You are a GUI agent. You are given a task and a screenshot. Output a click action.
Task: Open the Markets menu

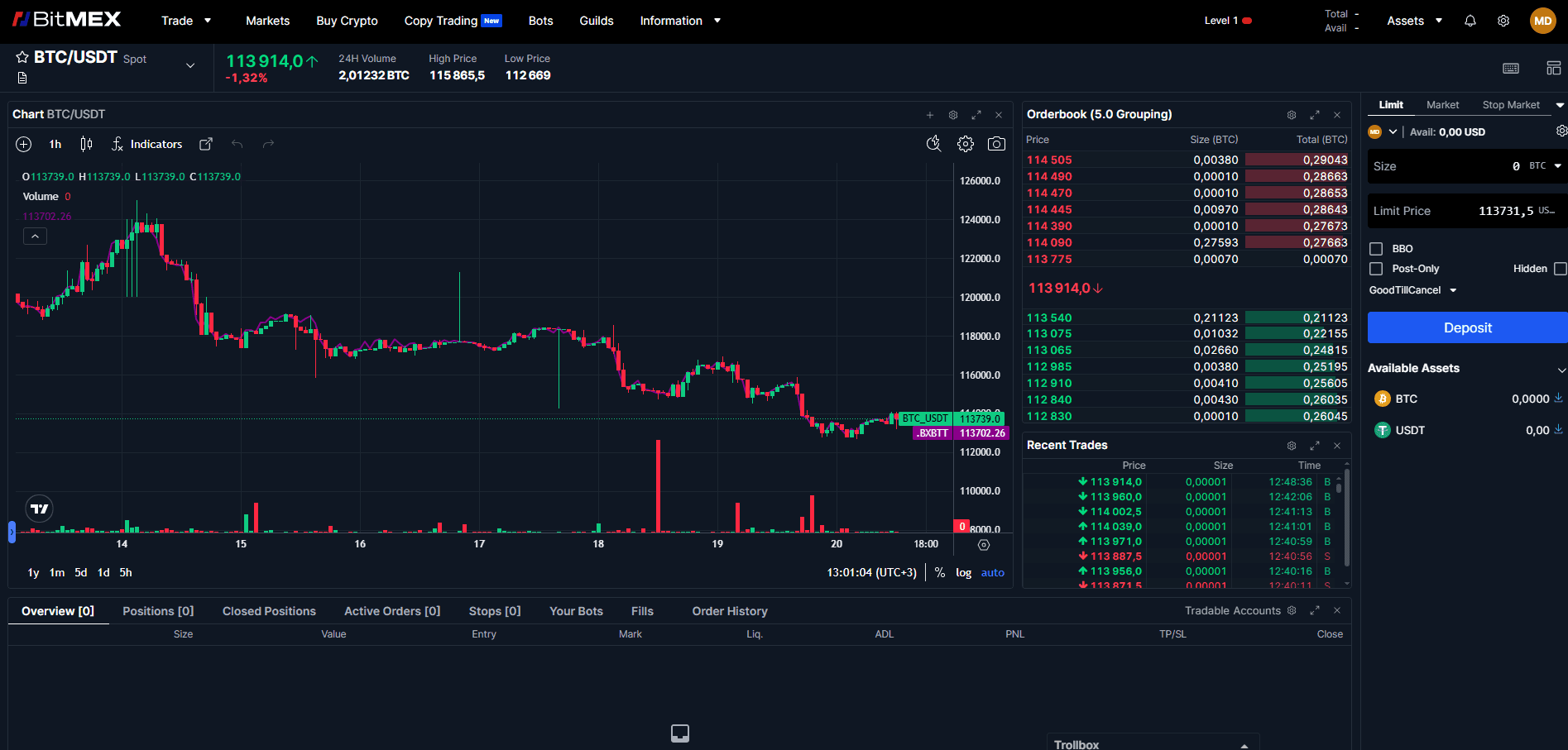tap(267, 21)
